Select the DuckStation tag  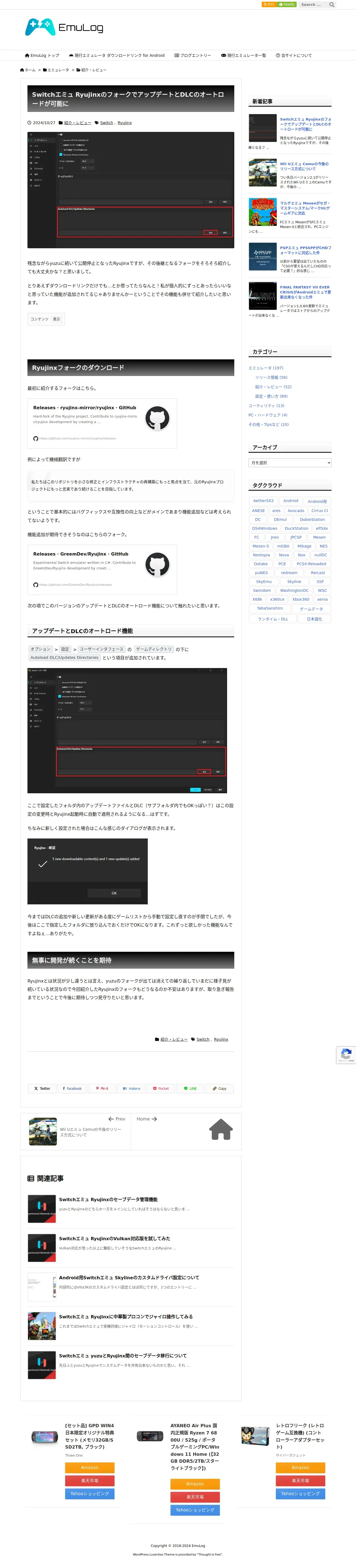(296, 528)
